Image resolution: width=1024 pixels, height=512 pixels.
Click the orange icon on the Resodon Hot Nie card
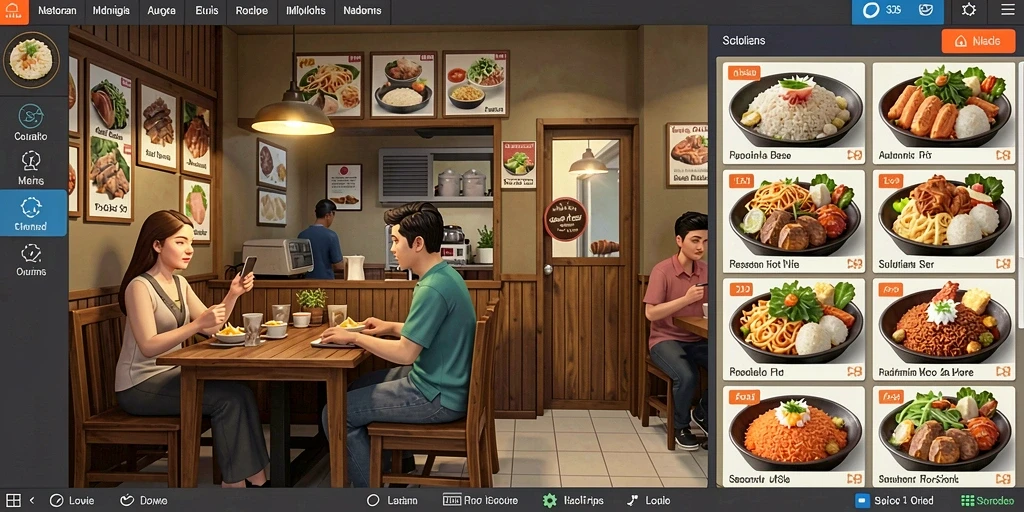854,264
